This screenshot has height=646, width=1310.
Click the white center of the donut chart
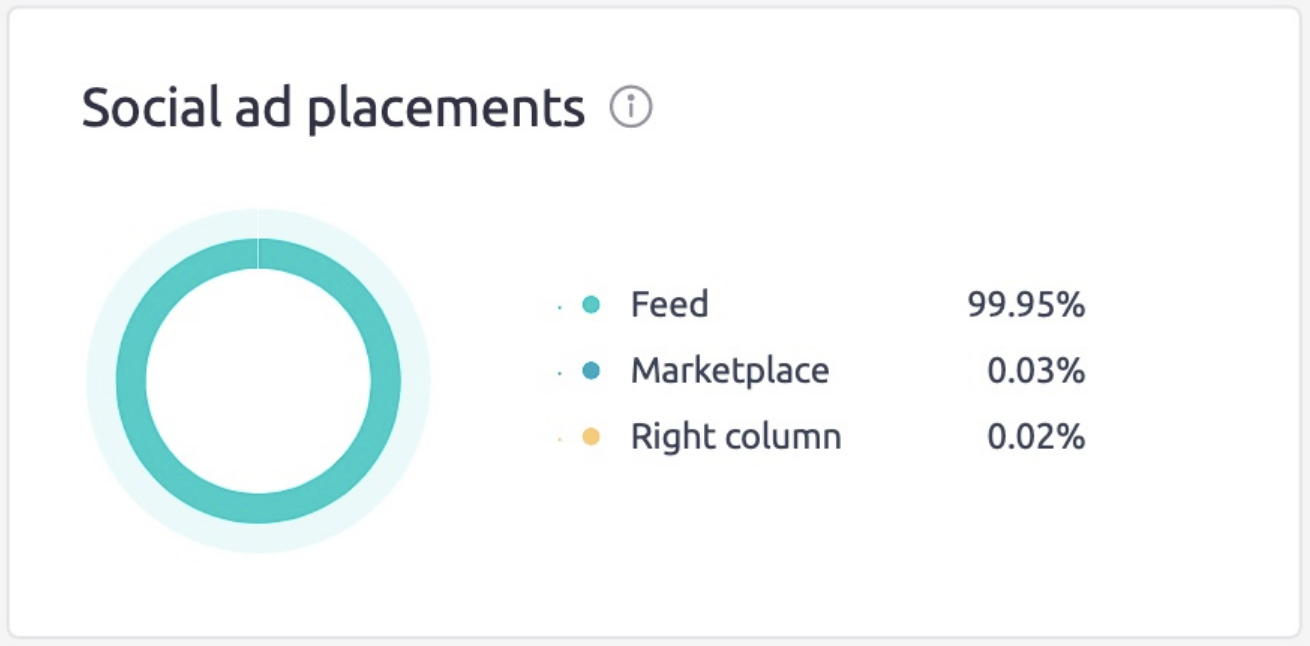(x=258, y=380)
